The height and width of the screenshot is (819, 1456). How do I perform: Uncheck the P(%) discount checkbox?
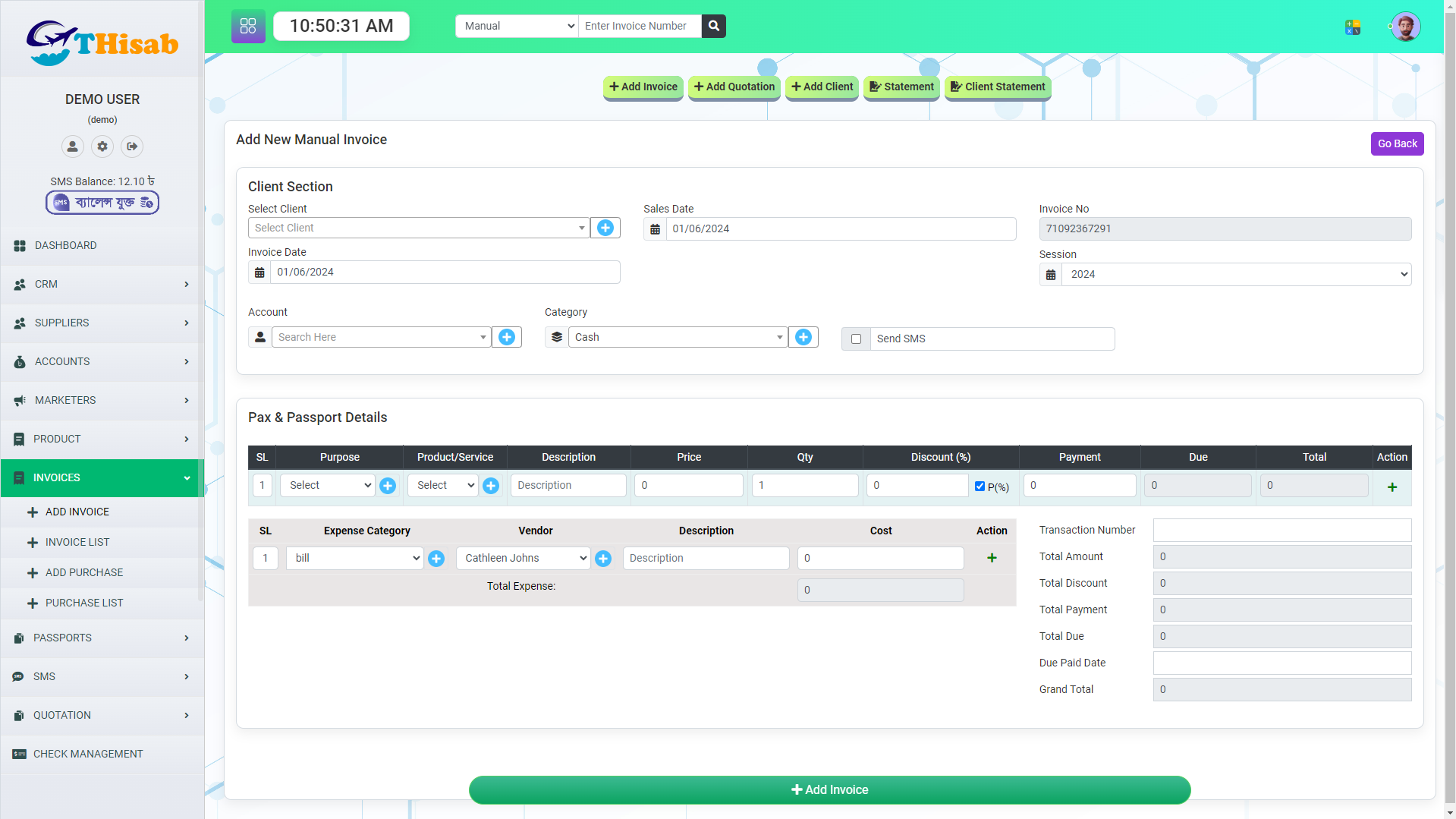tap(980, 487)
